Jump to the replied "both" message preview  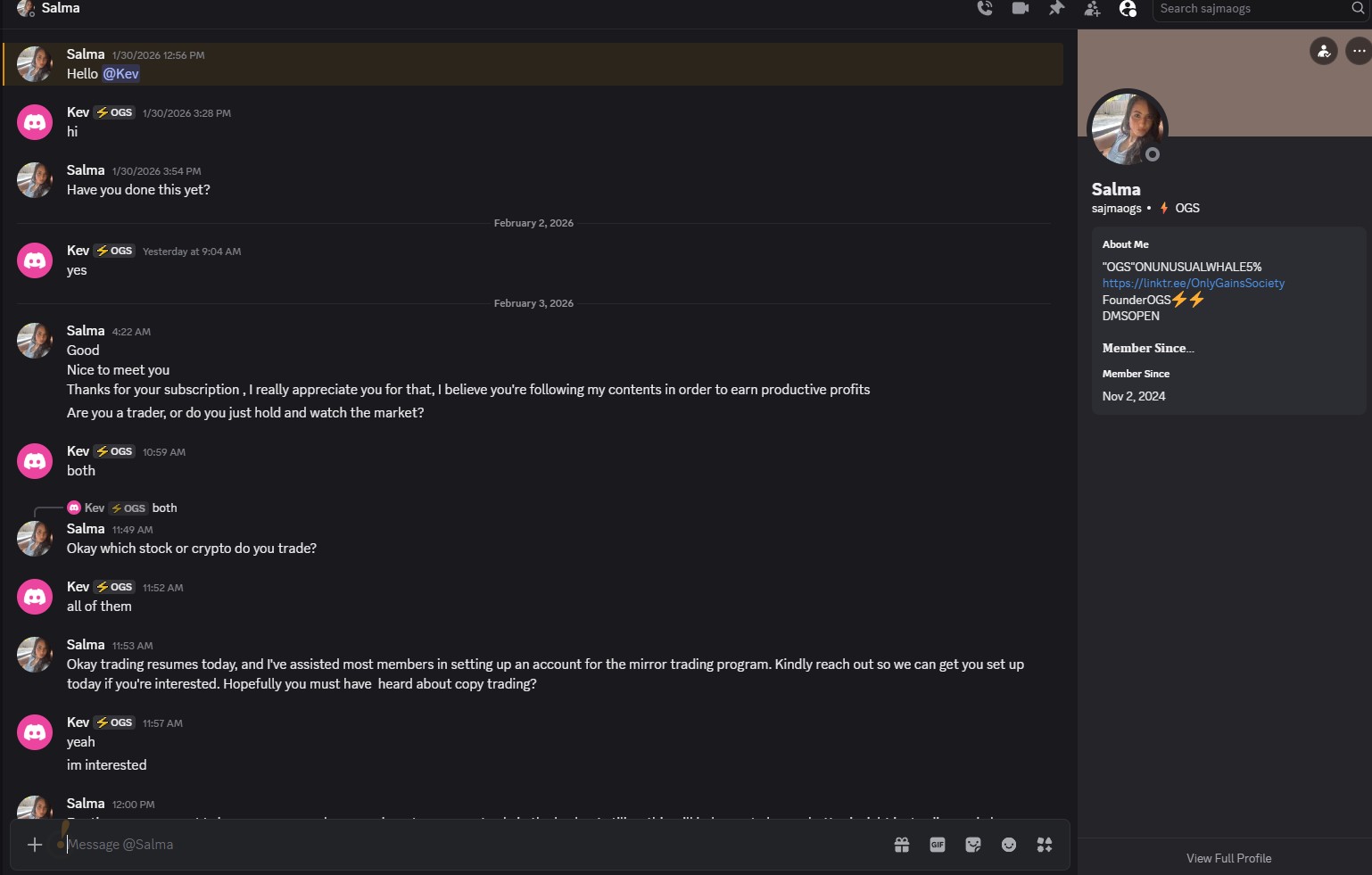(164, 508)
